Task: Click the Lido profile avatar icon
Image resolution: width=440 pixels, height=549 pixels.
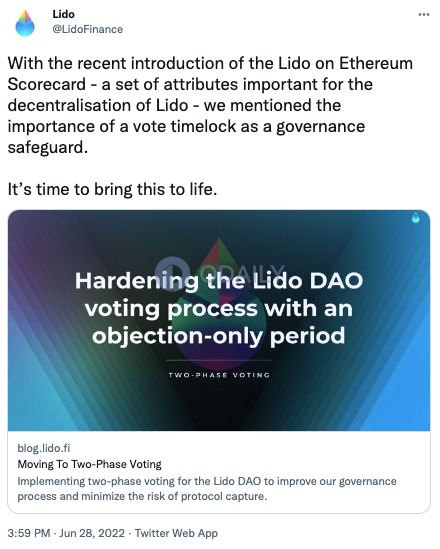Action: coord(25,23)
